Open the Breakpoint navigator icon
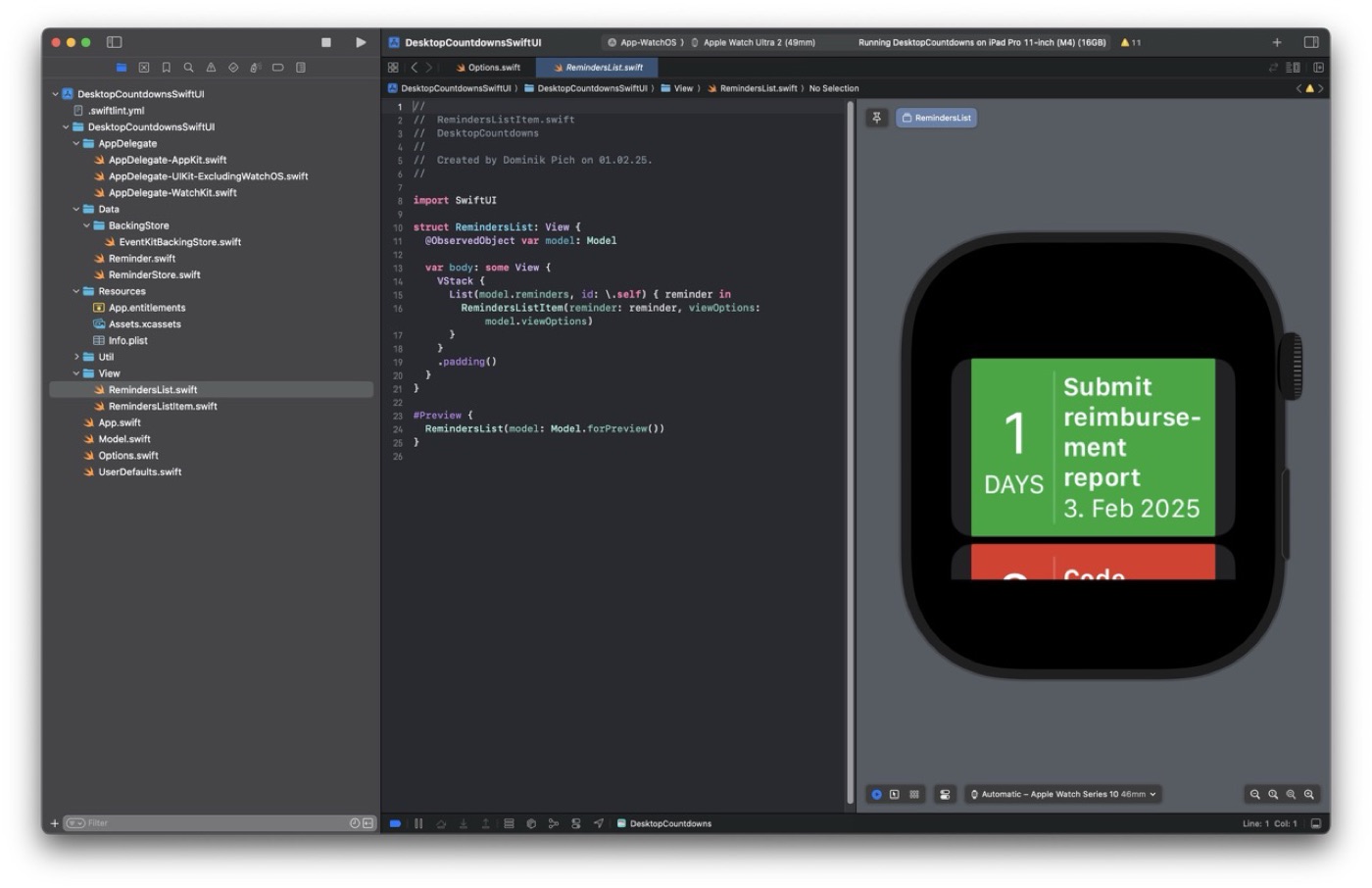The width and height of the screenshot is (1372, 888). (x=278, y=68)
